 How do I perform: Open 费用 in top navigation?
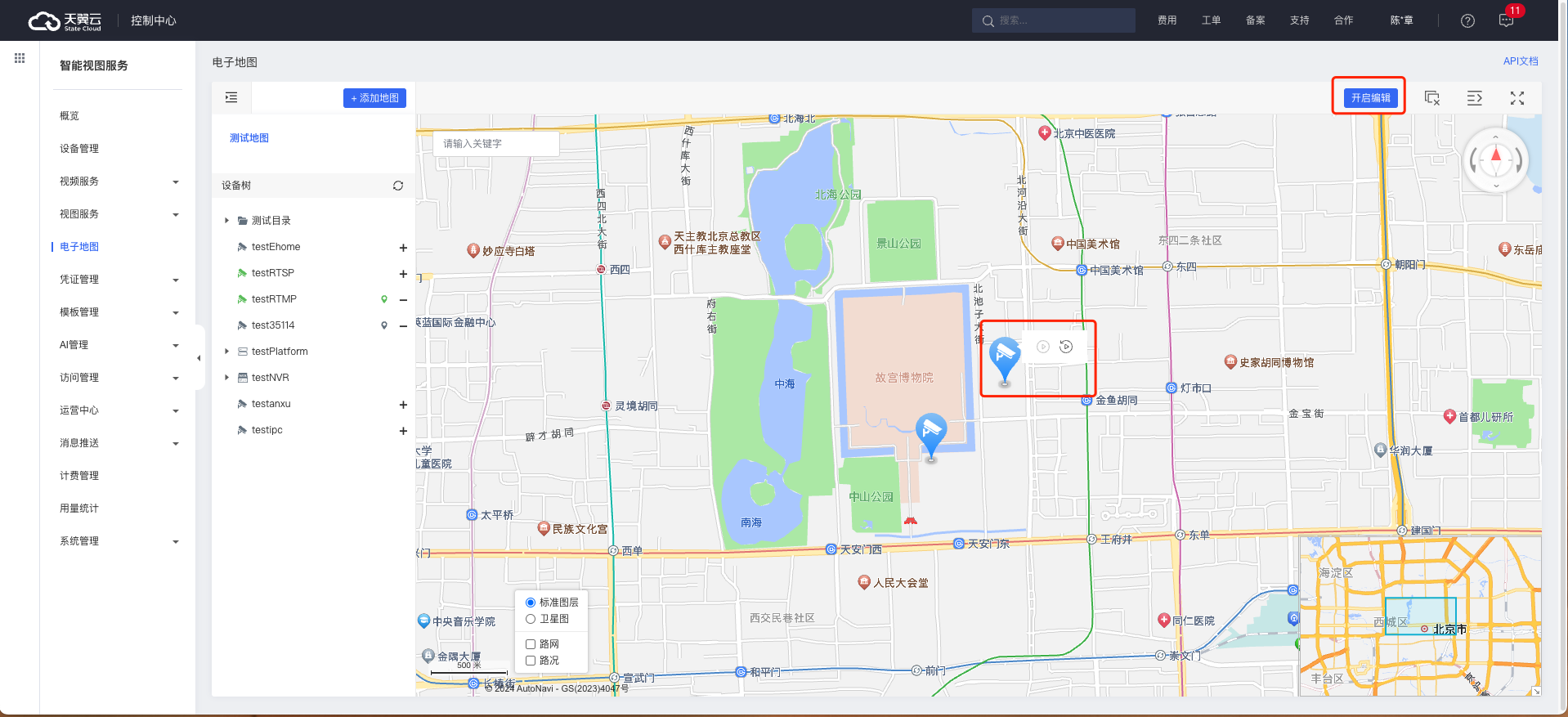coord(1167,20)
